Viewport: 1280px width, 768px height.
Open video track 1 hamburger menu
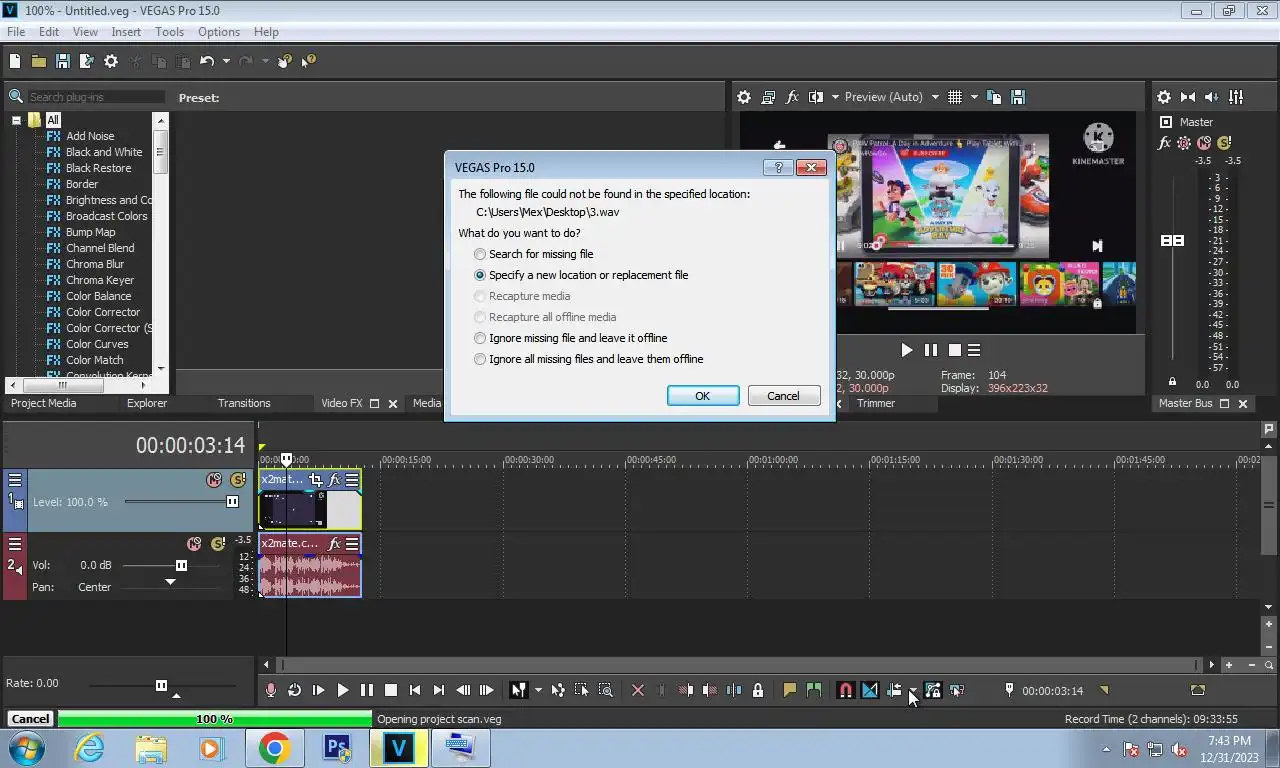coord(15,480)
